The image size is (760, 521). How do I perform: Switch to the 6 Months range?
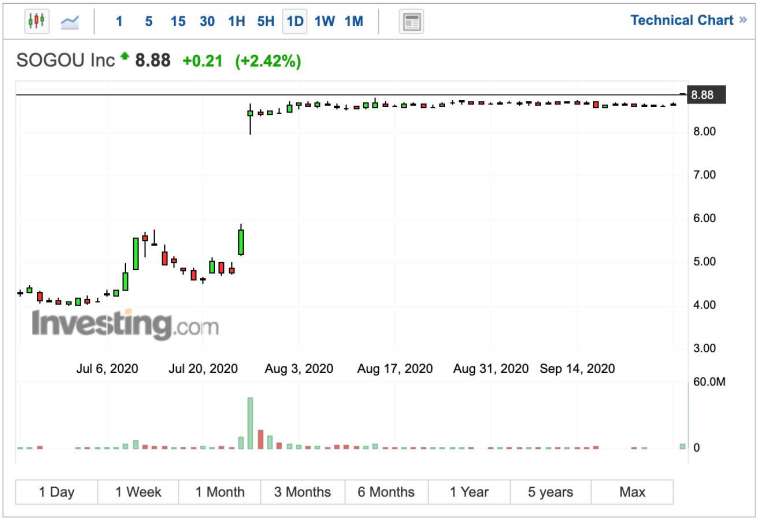tap(386, 492)
